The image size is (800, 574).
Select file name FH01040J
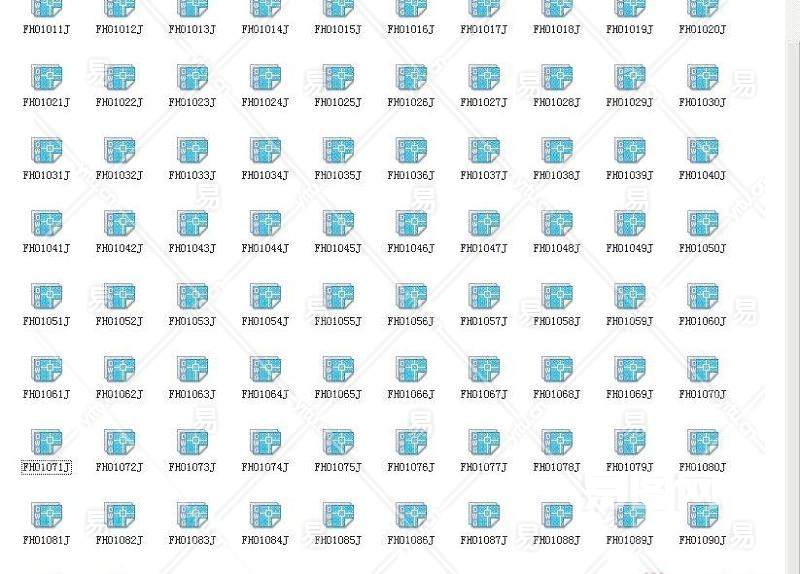[x=703, y=176]
